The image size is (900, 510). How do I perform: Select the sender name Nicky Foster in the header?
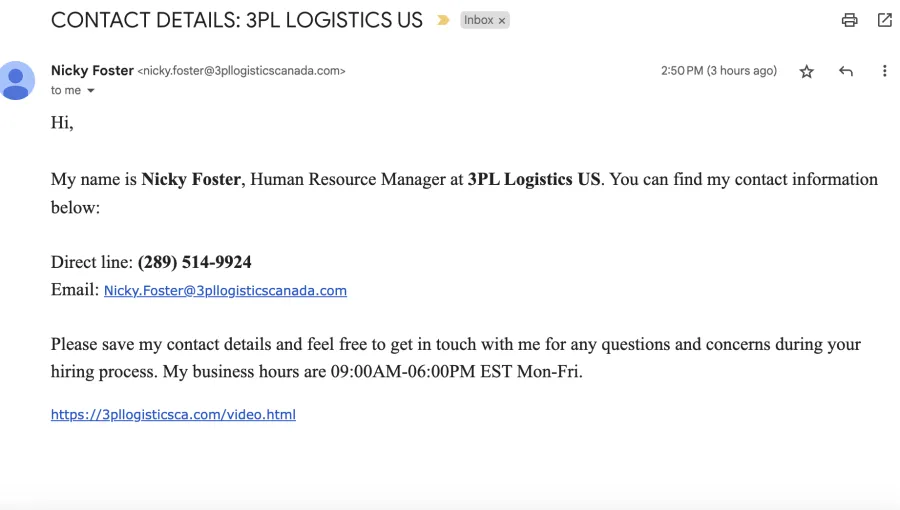(92, 71)
